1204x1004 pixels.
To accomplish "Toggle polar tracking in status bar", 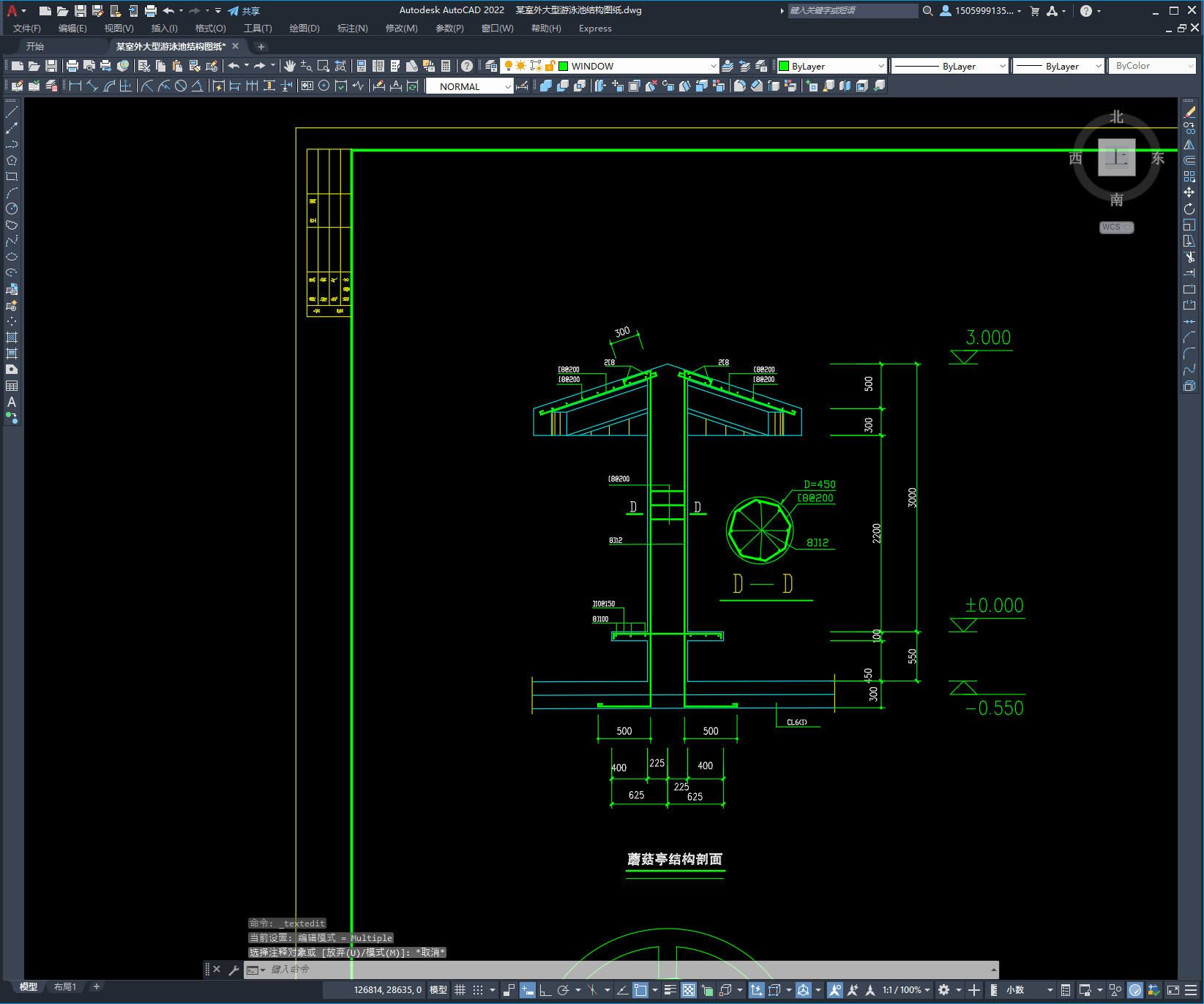I will tap(563, 990).
